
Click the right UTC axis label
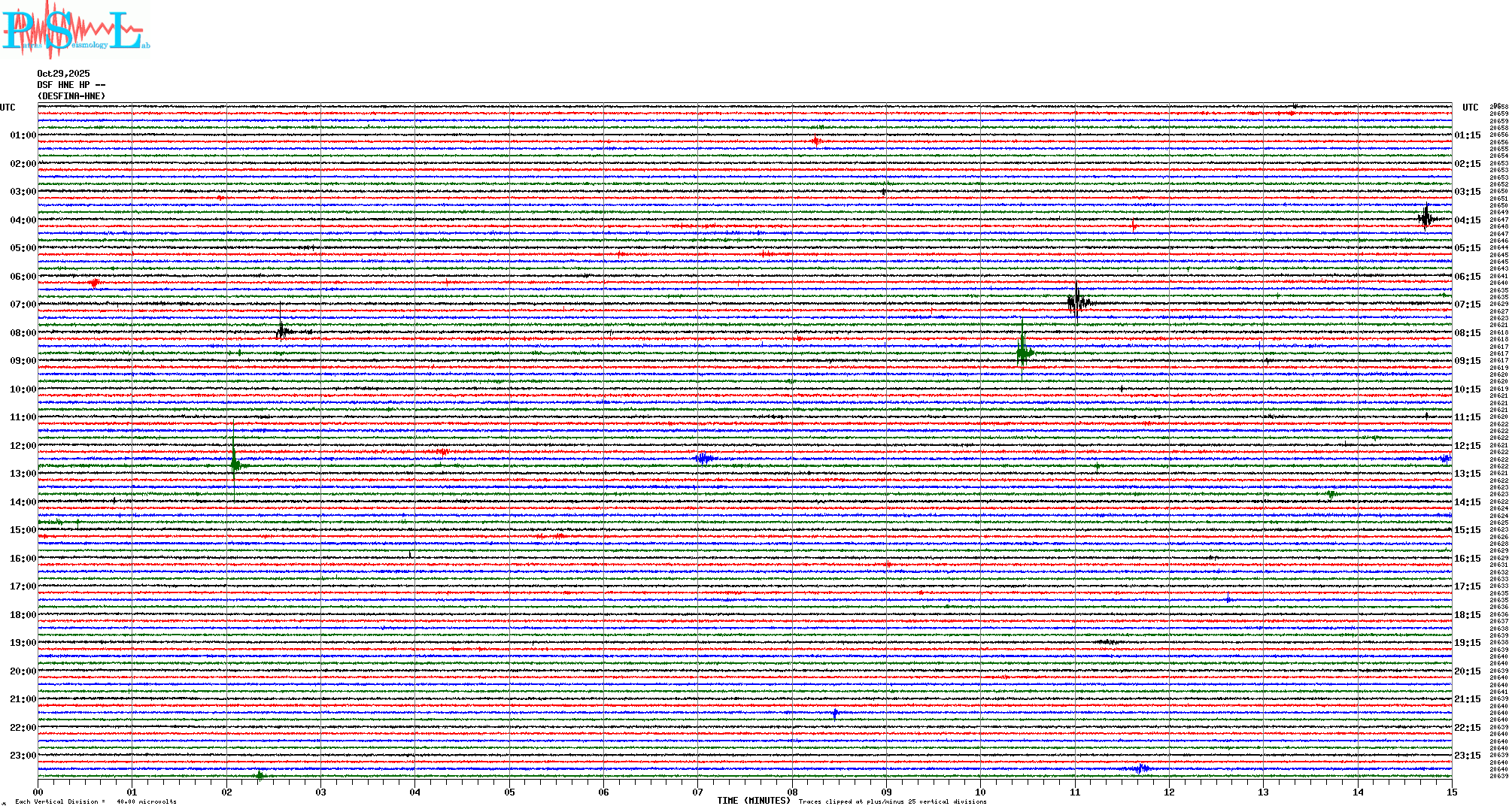pos(1470,108)
